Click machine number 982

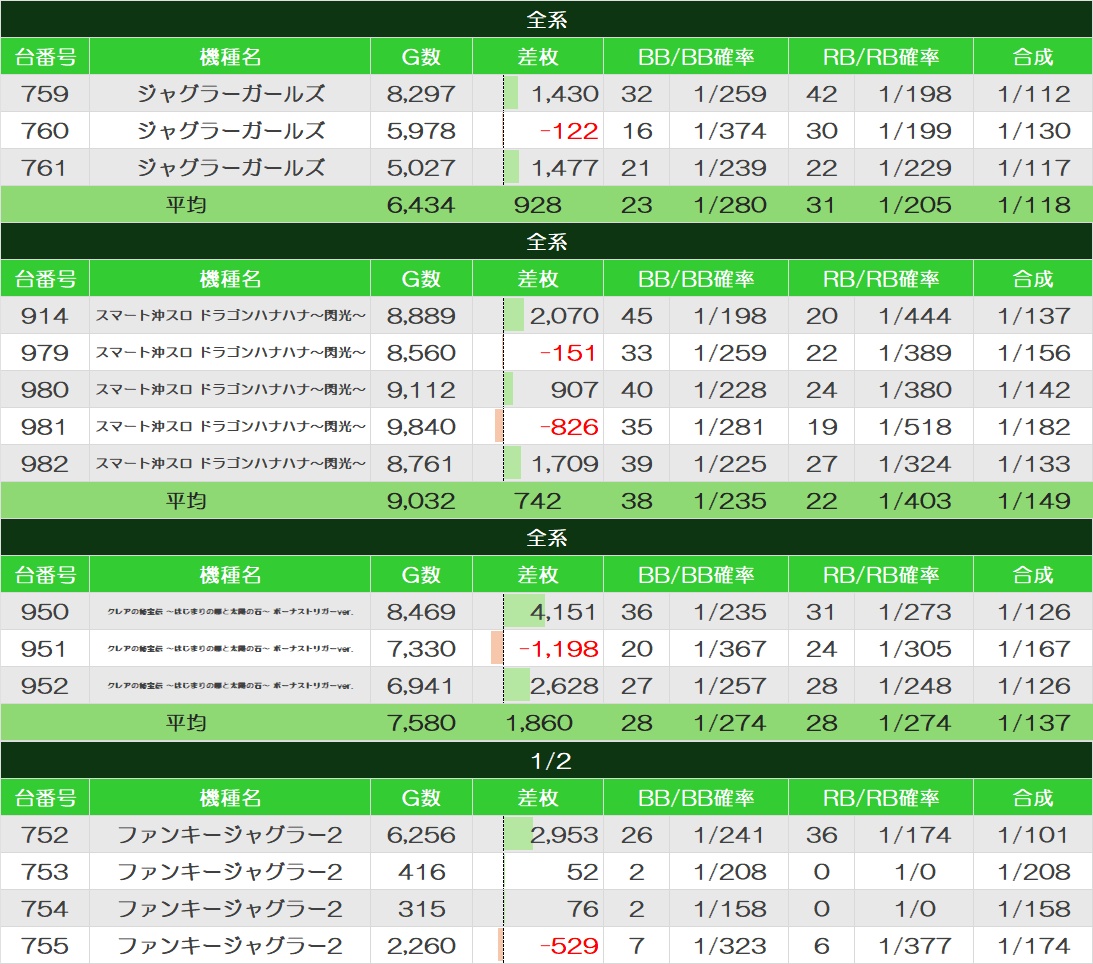pos(45,464)
